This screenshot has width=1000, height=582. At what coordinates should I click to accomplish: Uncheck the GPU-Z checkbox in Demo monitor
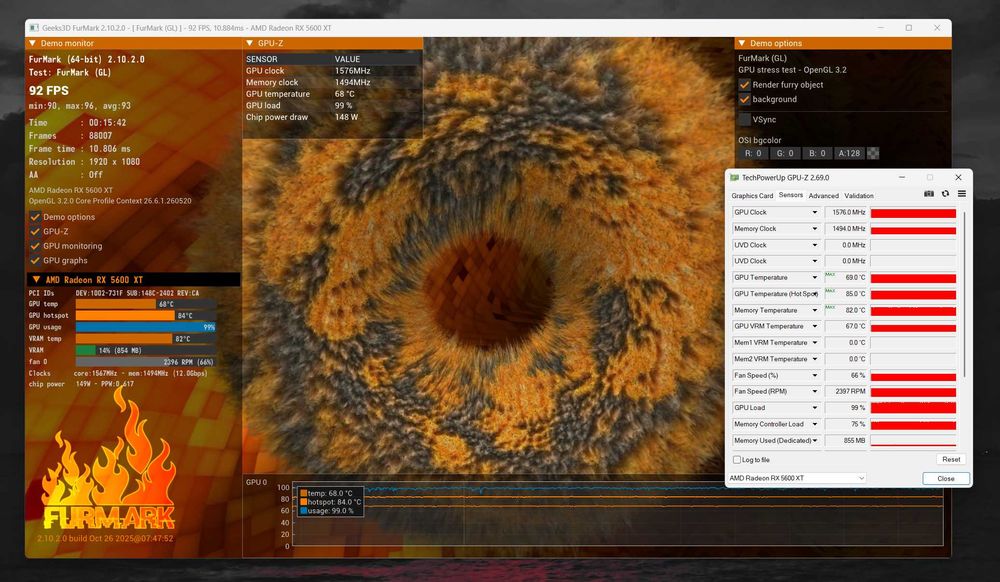(35, 231)
